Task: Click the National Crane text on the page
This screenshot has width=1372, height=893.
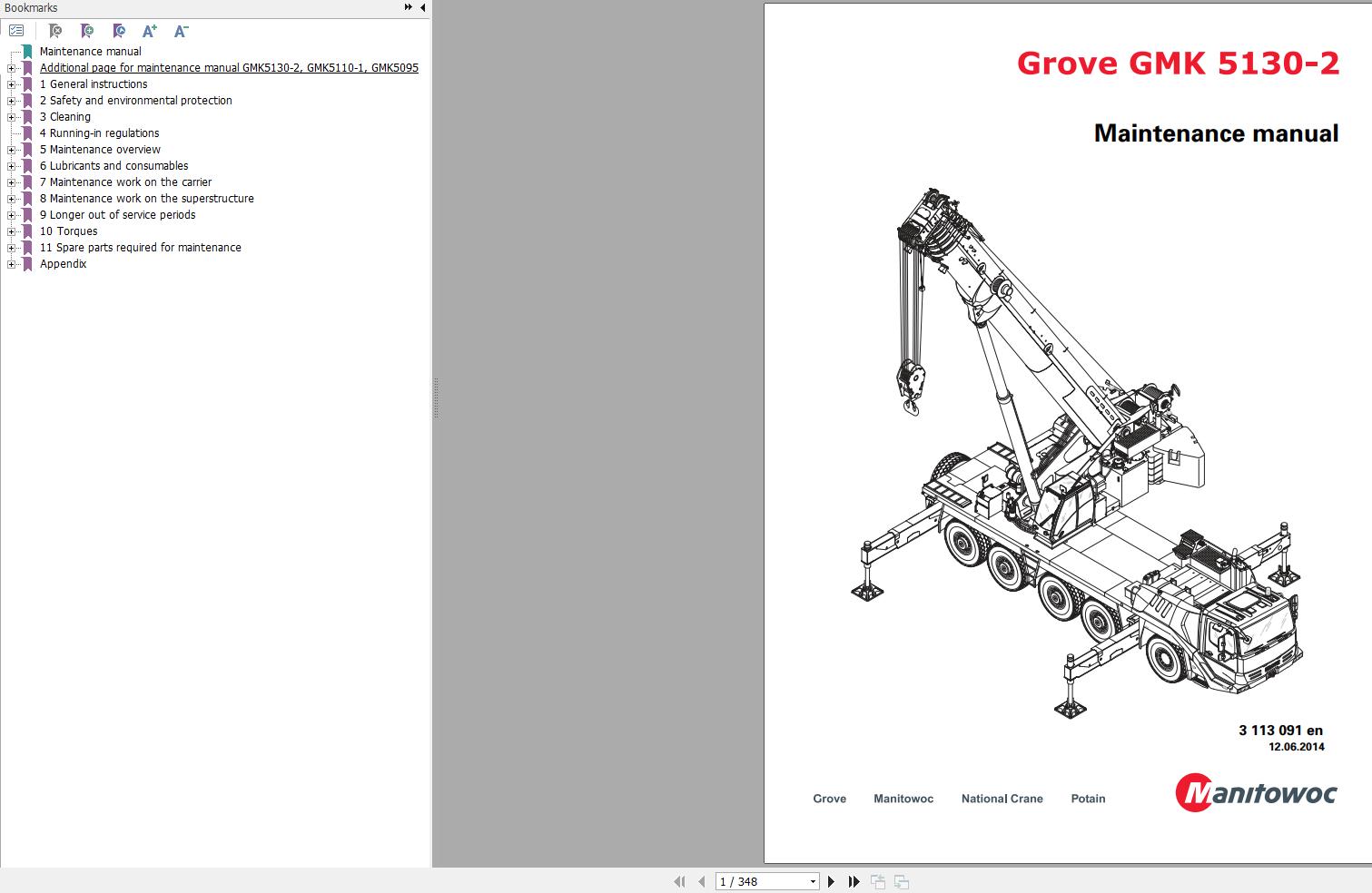Action: (x=1002, y=799)
